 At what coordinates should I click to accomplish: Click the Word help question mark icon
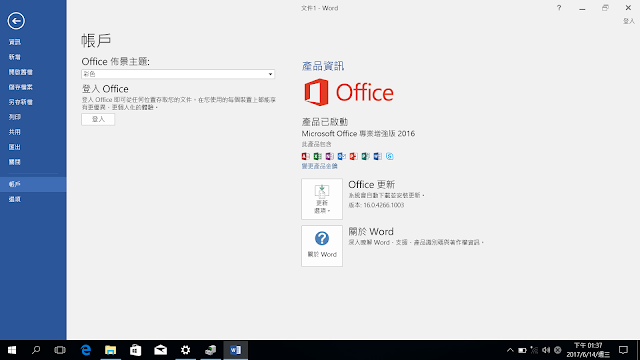pos(559,8)
